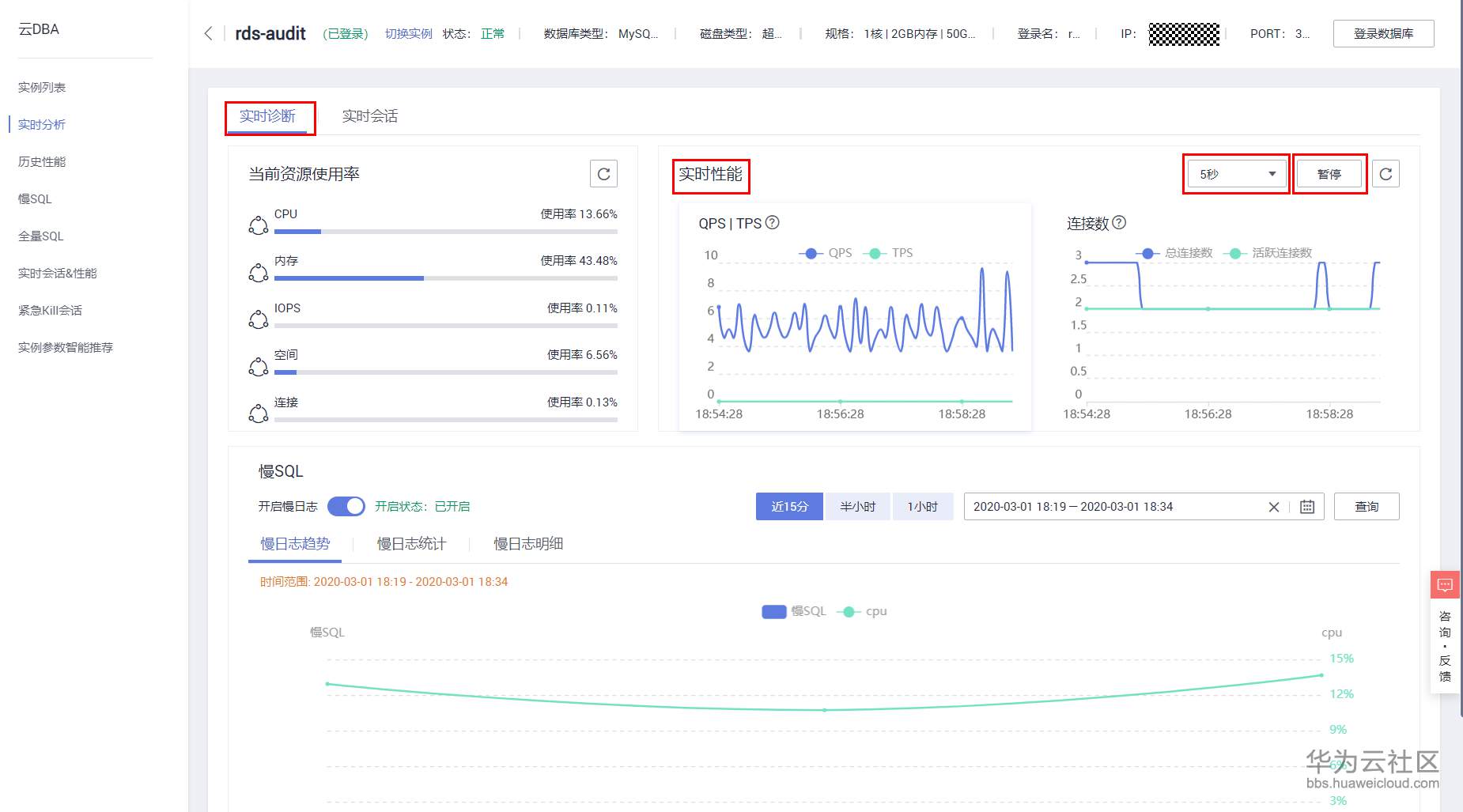Screen dimensions: 1463x812
Task: Click the IOPS diagnosis icon
Action: pyautogui.click(x=259, y=319)
